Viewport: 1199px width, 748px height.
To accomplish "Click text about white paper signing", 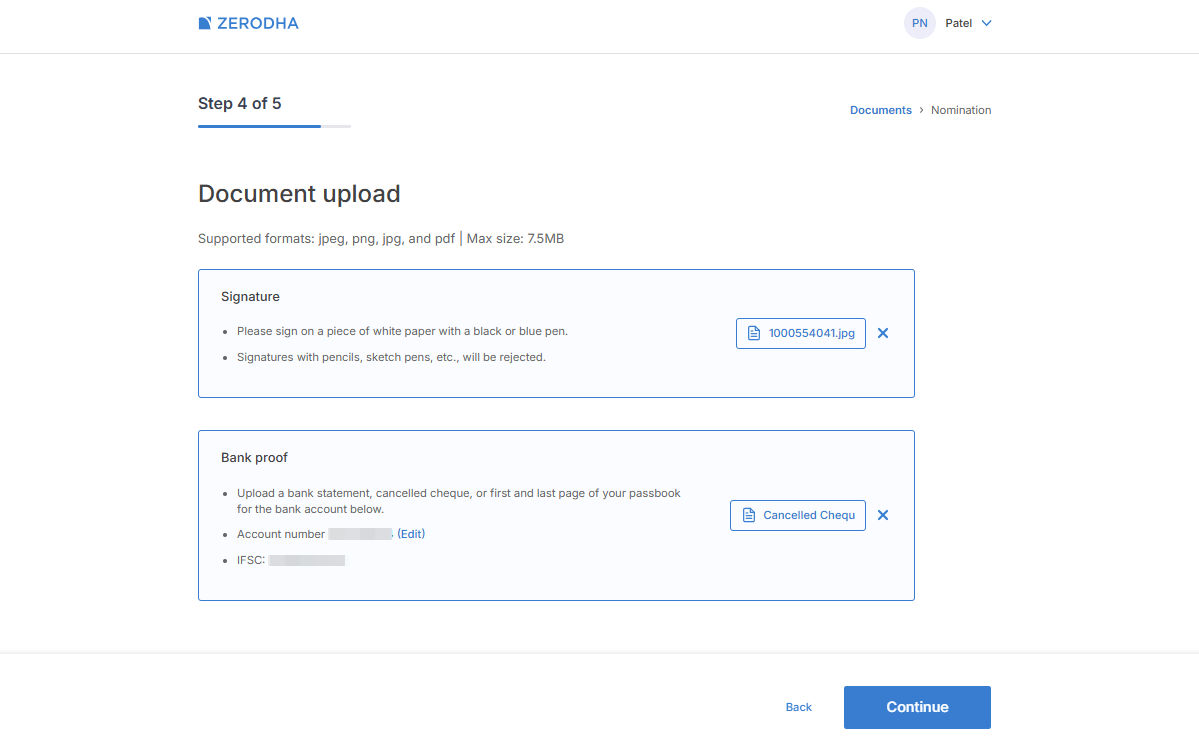I will 402,331.
